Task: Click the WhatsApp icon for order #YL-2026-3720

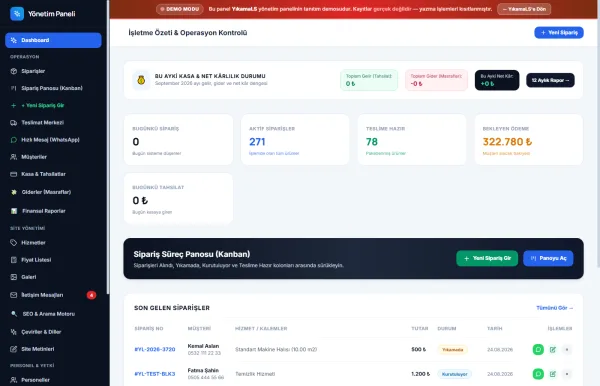Action: [x=538, y=349]
